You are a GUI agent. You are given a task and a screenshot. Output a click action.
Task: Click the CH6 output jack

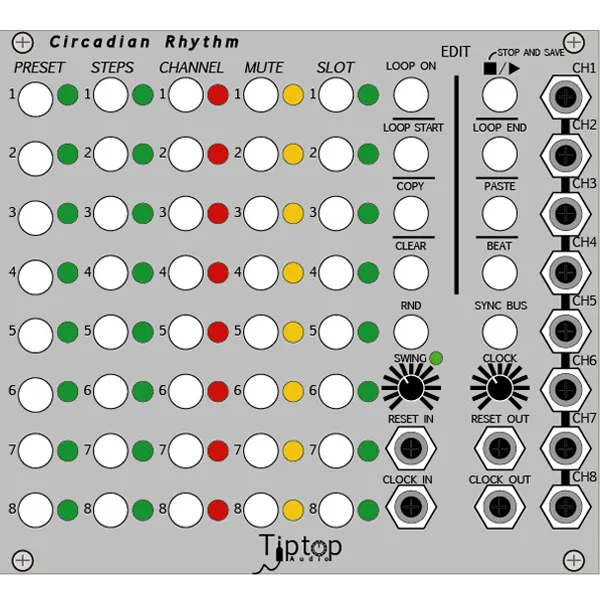[566, 390]
